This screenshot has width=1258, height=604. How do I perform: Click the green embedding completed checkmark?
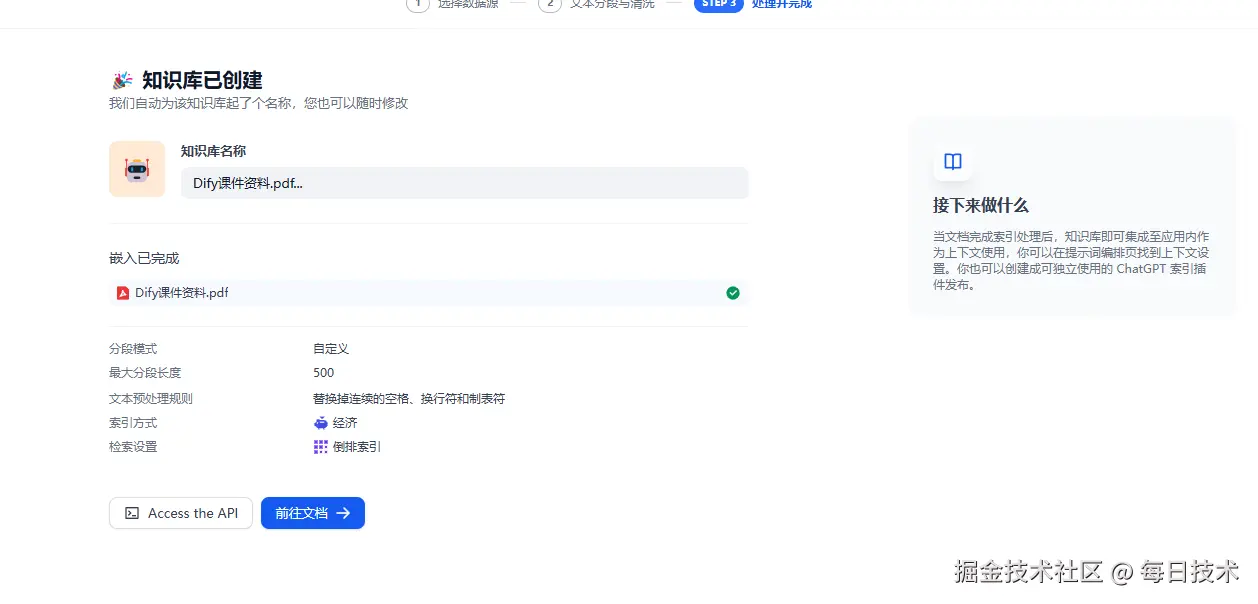tap(733, 293)
